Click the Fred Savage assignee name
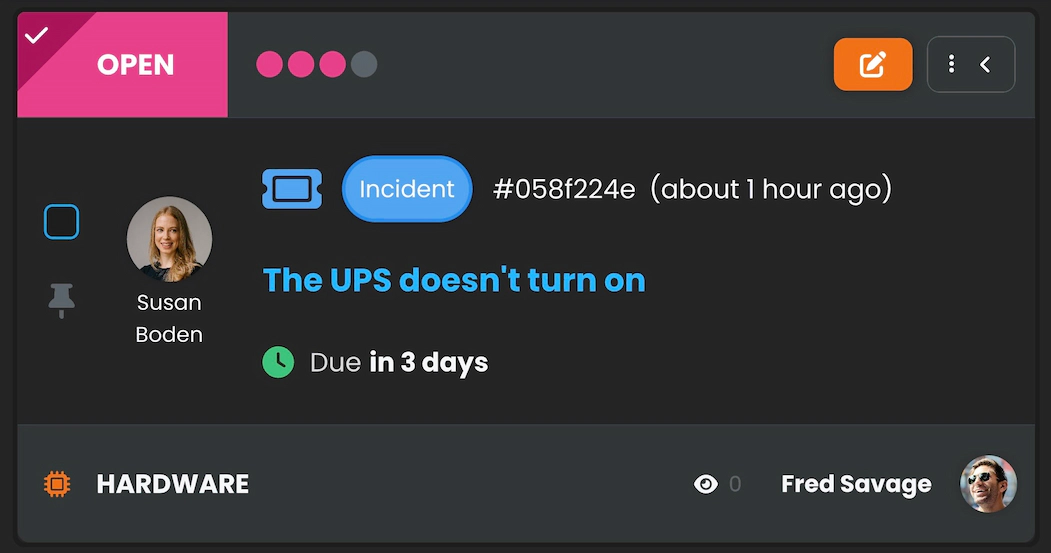 856,484
